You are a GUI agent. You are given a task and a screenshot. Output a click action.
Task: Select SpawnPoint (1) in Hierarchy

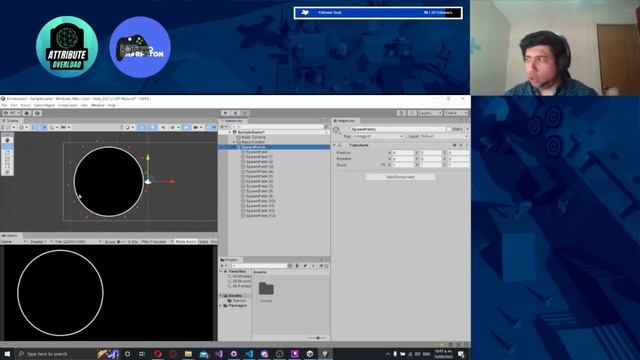pos(259,157)
